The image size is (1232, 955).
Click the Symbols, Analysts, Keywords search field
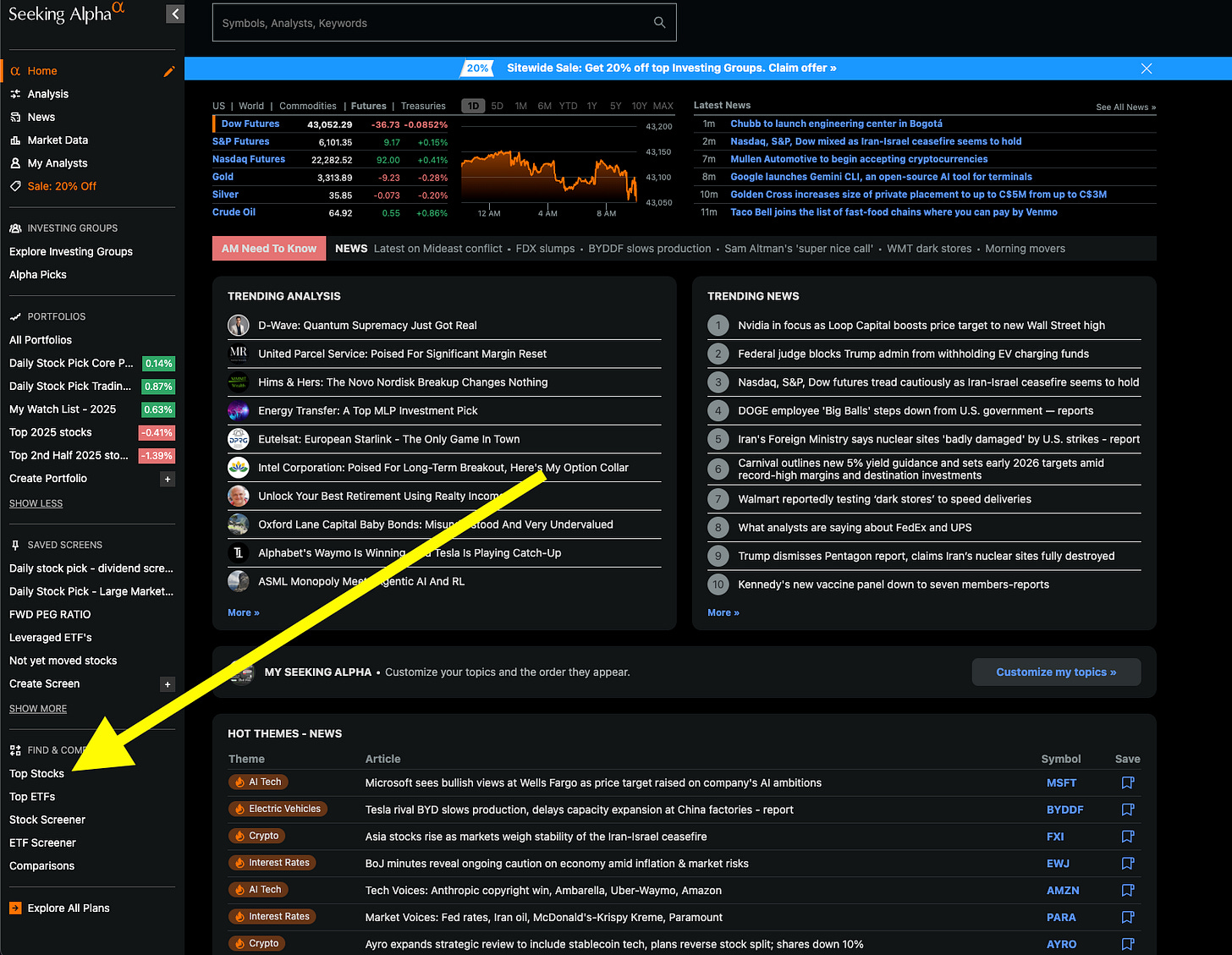(444, 23)
